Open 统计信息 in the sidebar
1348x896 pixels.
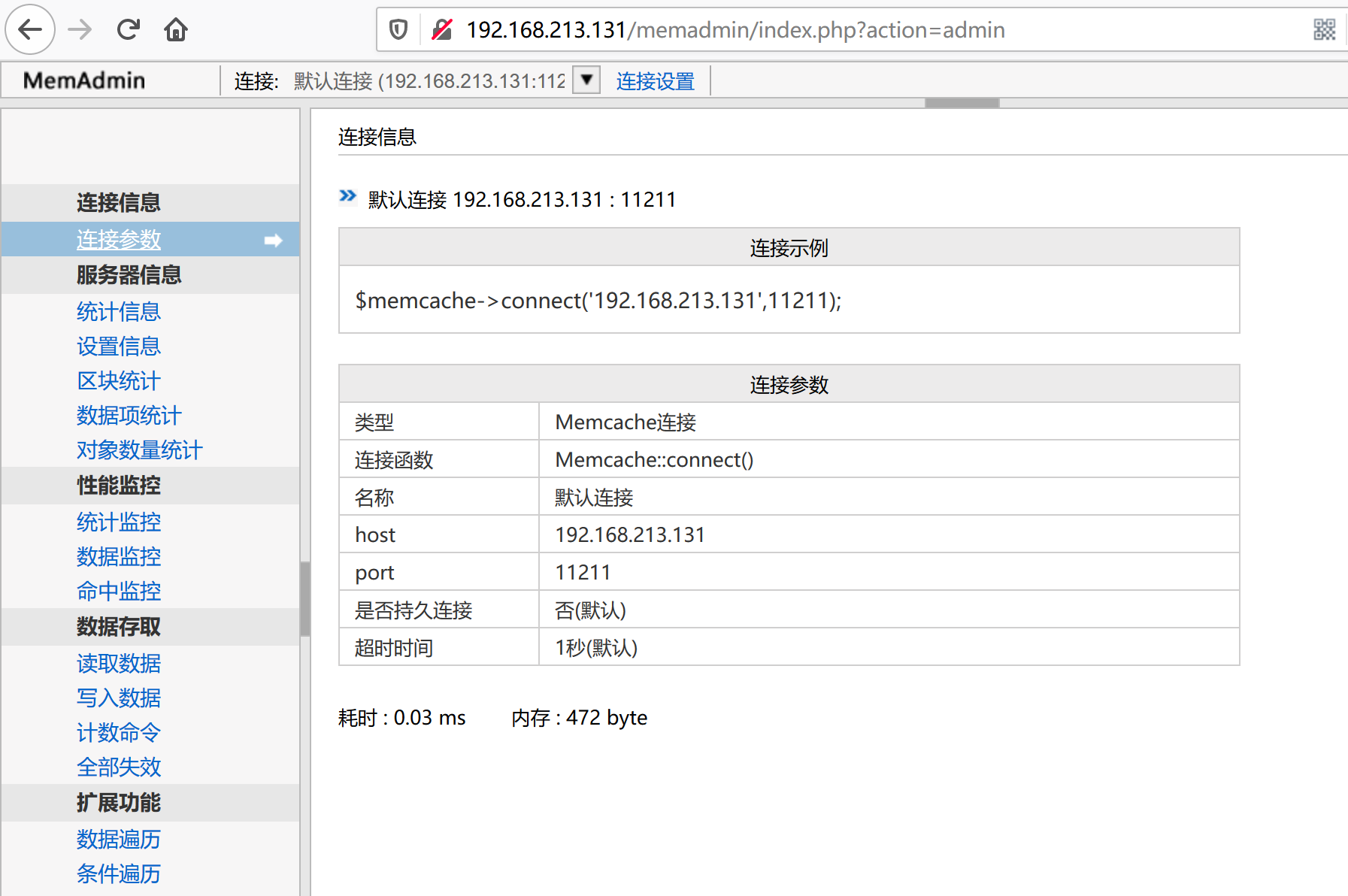[119, 312]
